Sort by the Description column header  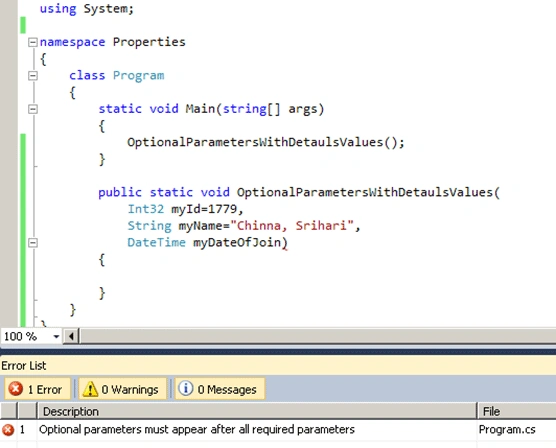click(x=257, y=411)
